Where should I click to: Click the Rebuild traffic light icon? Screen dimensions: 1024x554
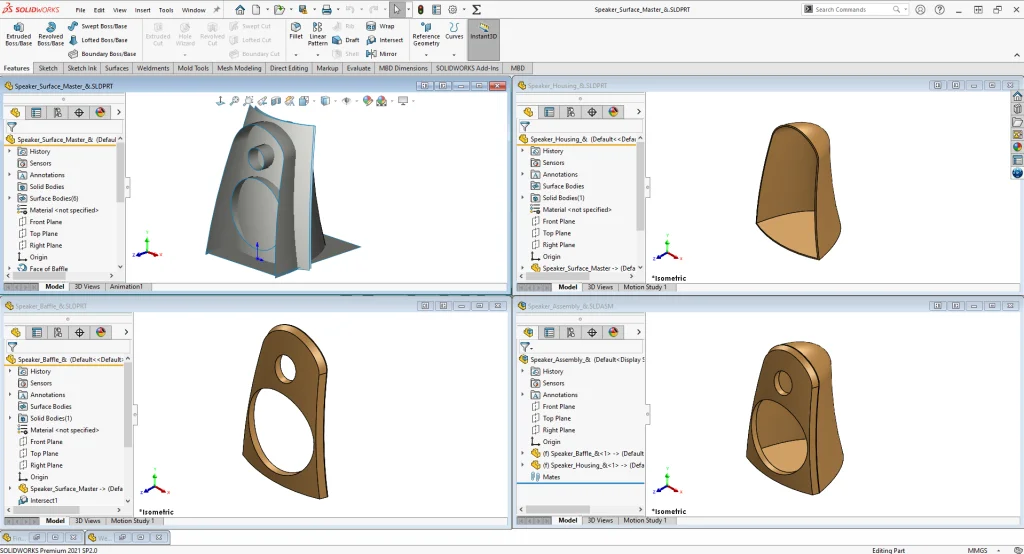[x=420, y=9]
